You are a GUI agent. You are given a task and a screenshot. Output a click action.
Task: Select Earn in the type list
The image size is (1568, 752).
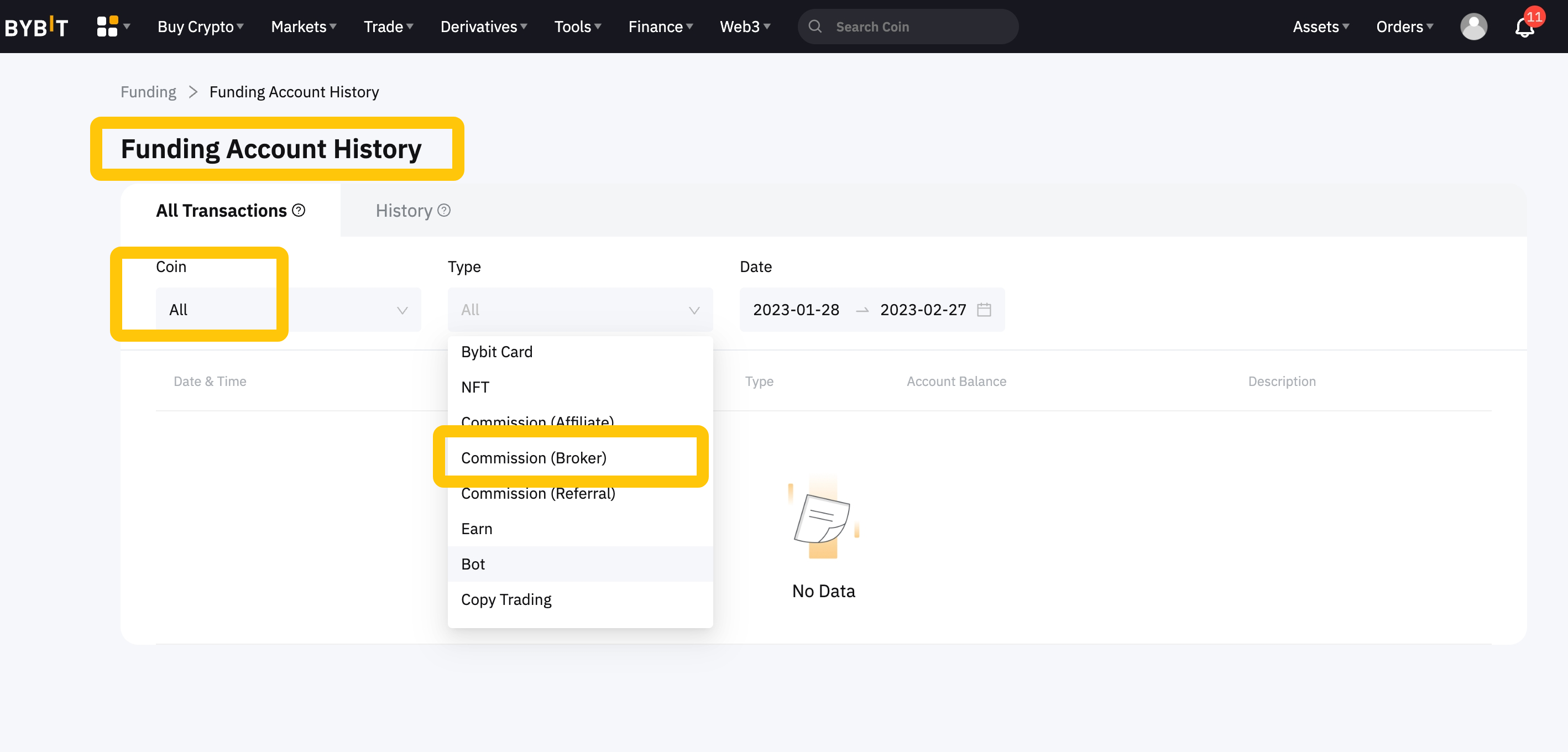[x=477, y=529]
